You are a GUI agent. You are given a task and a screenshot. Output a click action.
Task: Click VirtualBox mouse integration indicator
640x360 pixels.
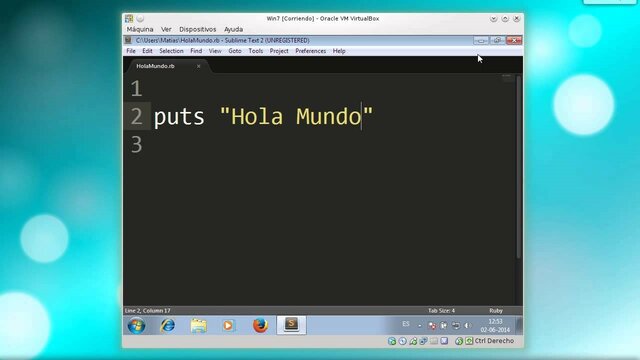[459, 341]
